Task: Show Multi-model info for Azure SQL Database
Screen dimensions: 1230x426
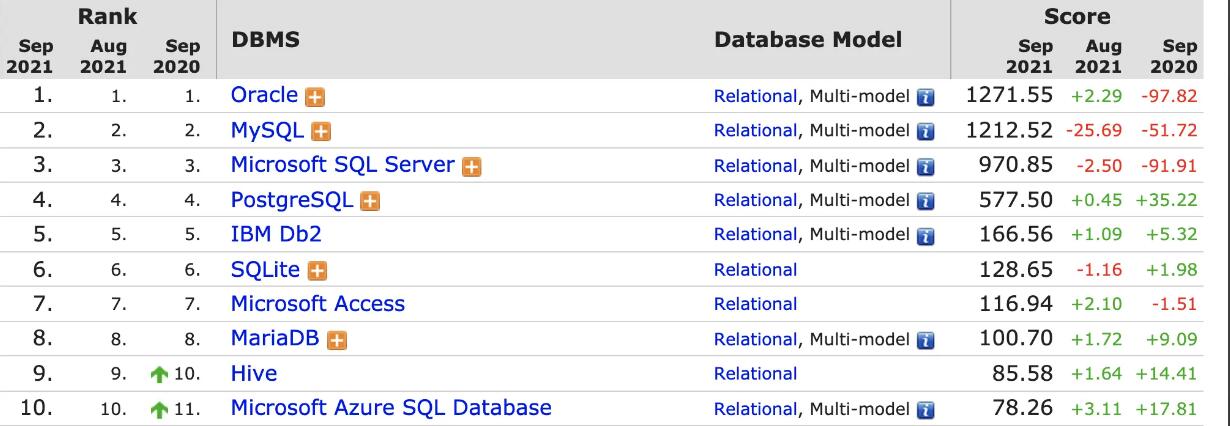Action: pos(926,409)
